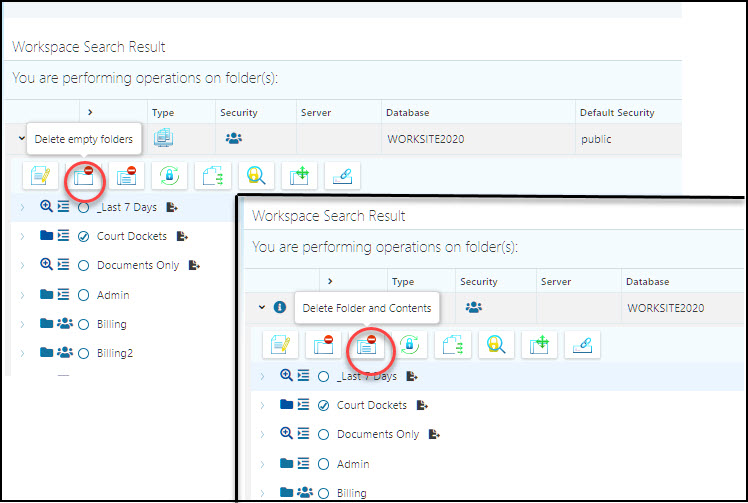Click the search-folder icon on Documents Only row, back window
Image resolution: width=748 pixels, height=503 pixels.
pyautogui.click(x=46, y=264)
